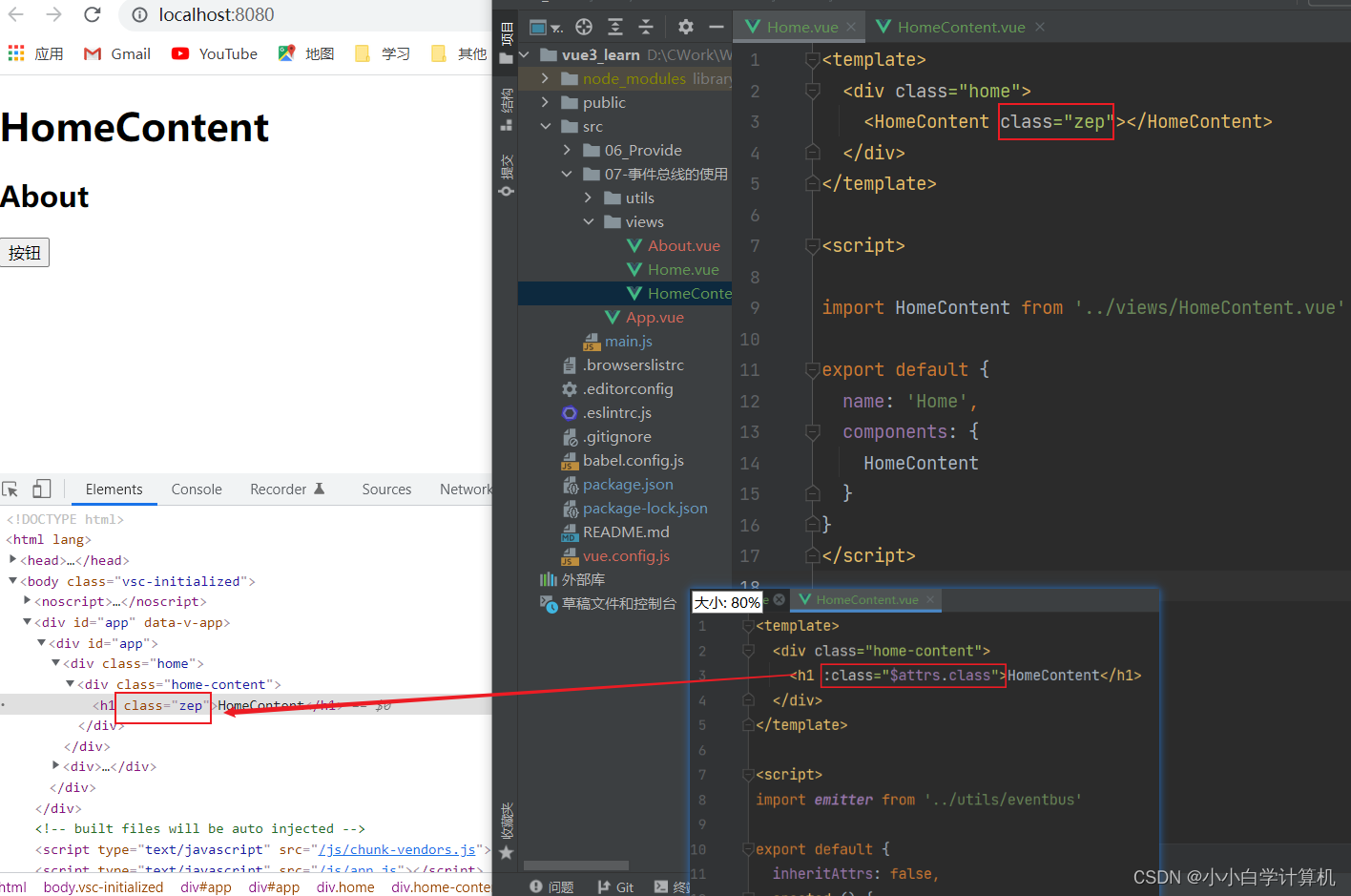This screenshot has height=896, width=1351.
Task: Click the expand all icon in project panel
Action: tap(615, 27)
